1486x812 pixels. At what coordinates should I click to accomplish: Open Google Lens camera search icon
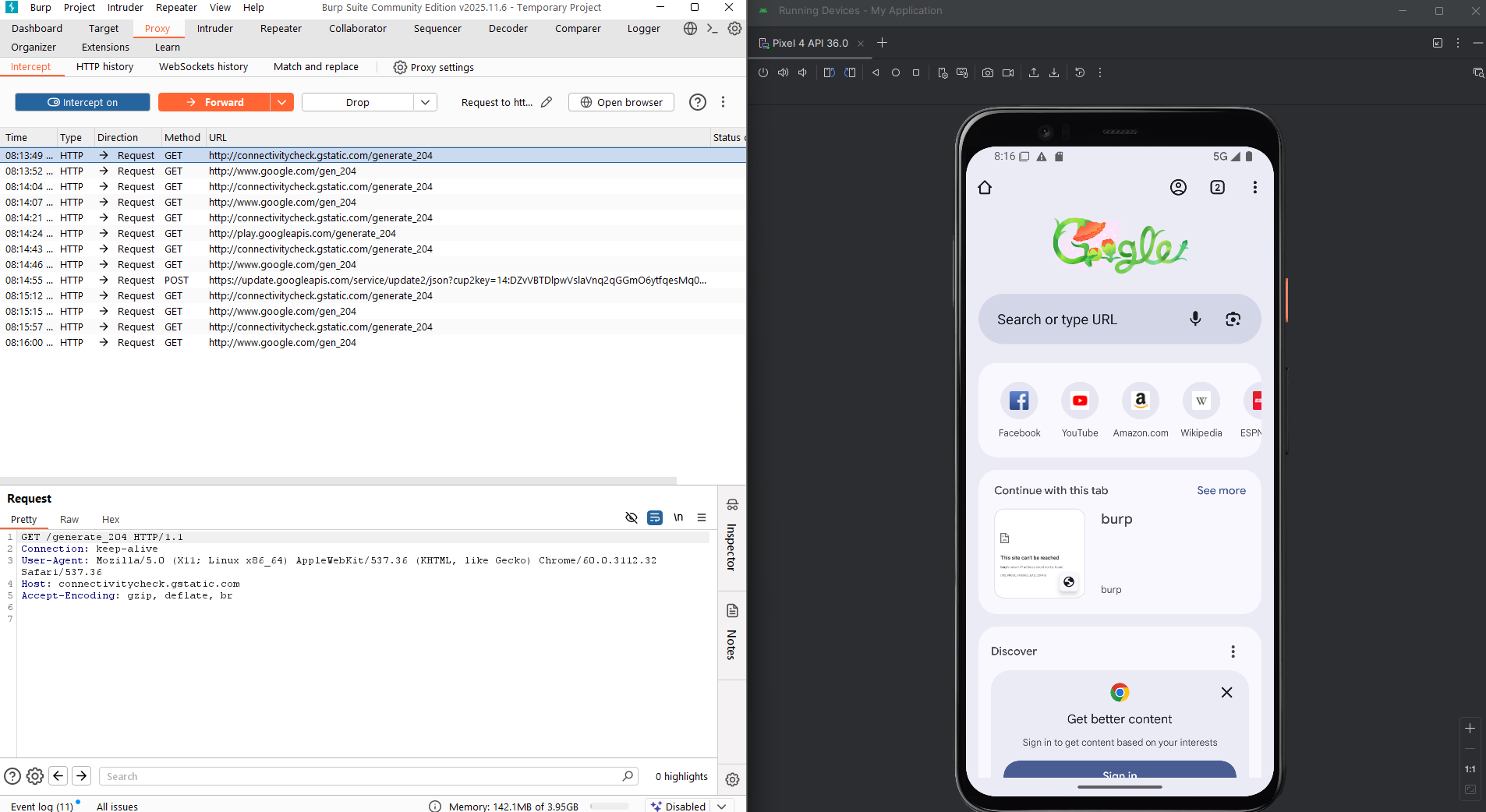(1233, 319)
